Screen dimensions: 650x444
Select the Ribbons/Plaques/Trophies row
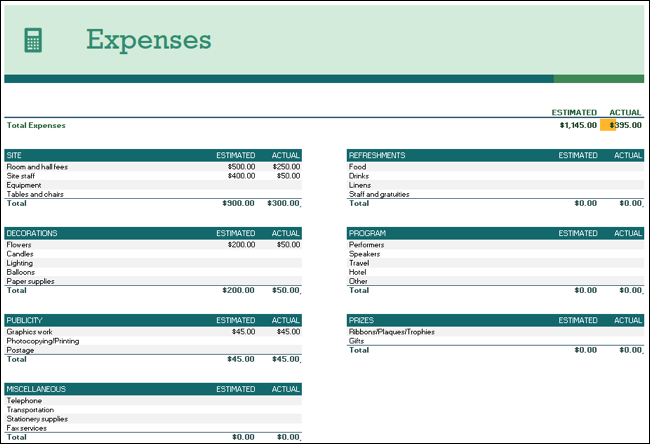[495, 332]
